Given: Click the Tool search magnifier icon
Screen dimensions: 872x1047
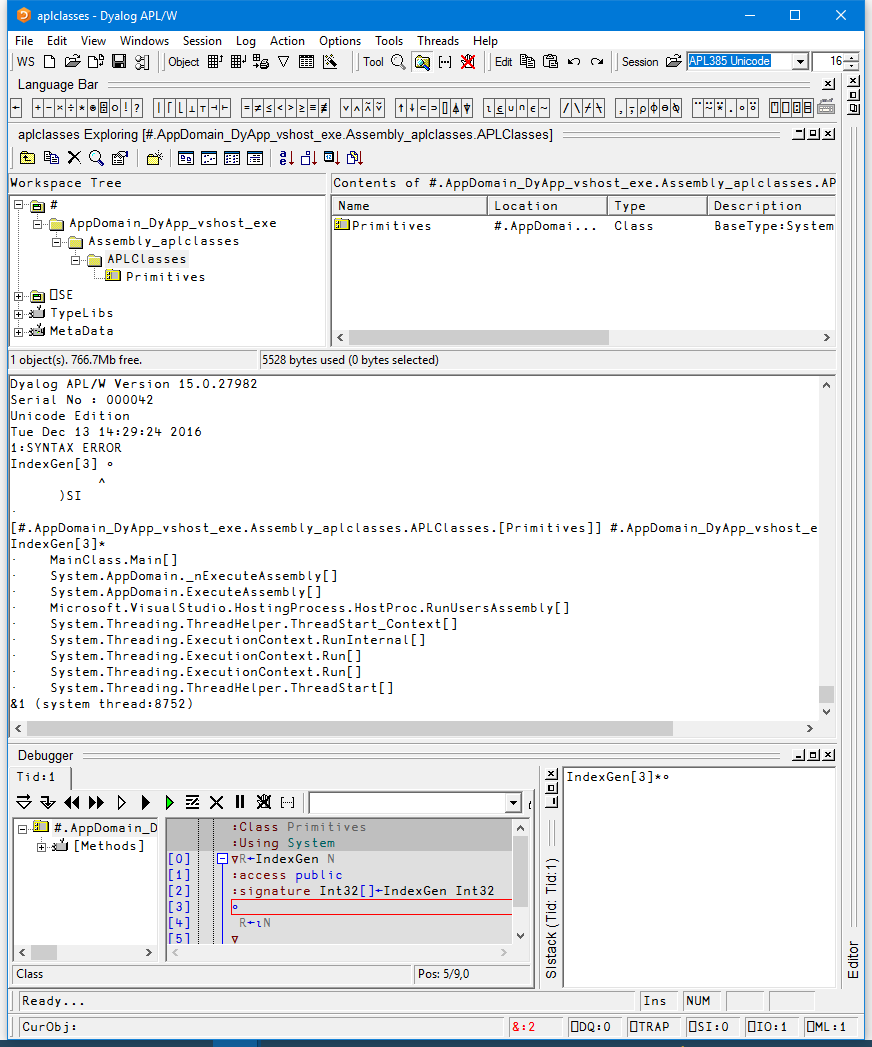Looking at the screenshot, I should tap(398, 62).
